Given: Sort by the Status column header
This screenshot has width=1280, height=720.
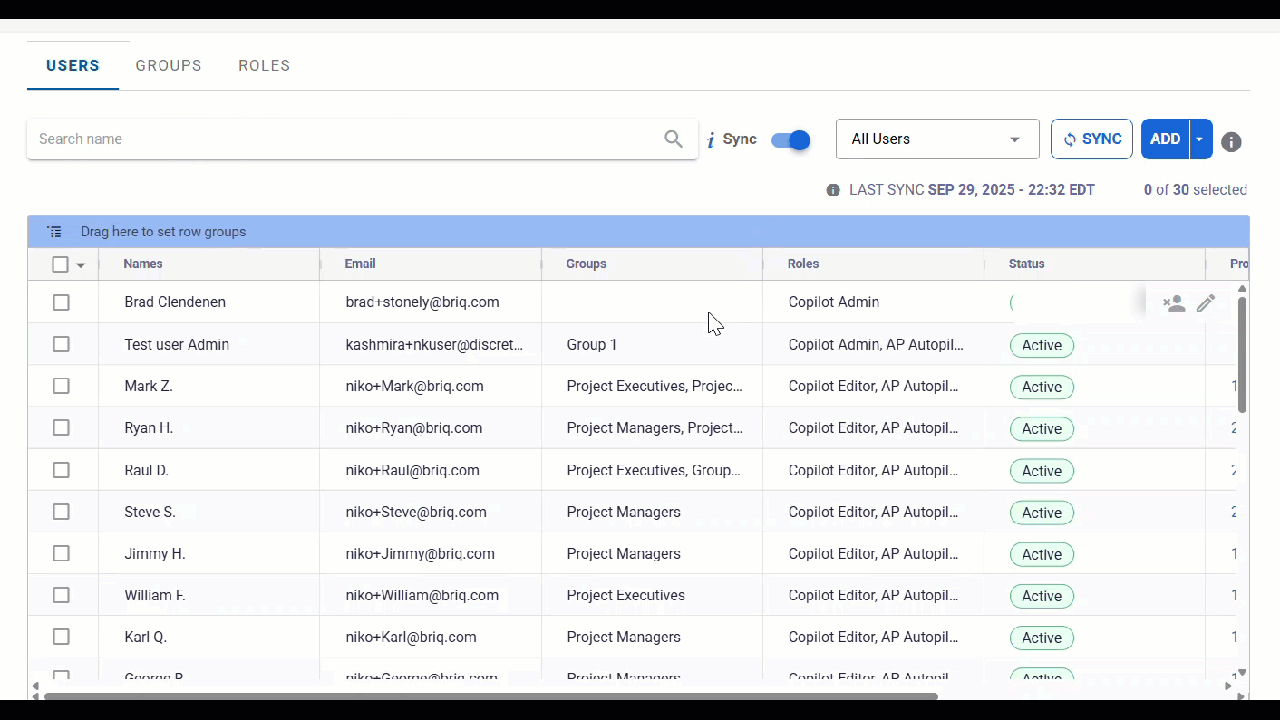Looking at the screenshot, I should point(1026,264).
